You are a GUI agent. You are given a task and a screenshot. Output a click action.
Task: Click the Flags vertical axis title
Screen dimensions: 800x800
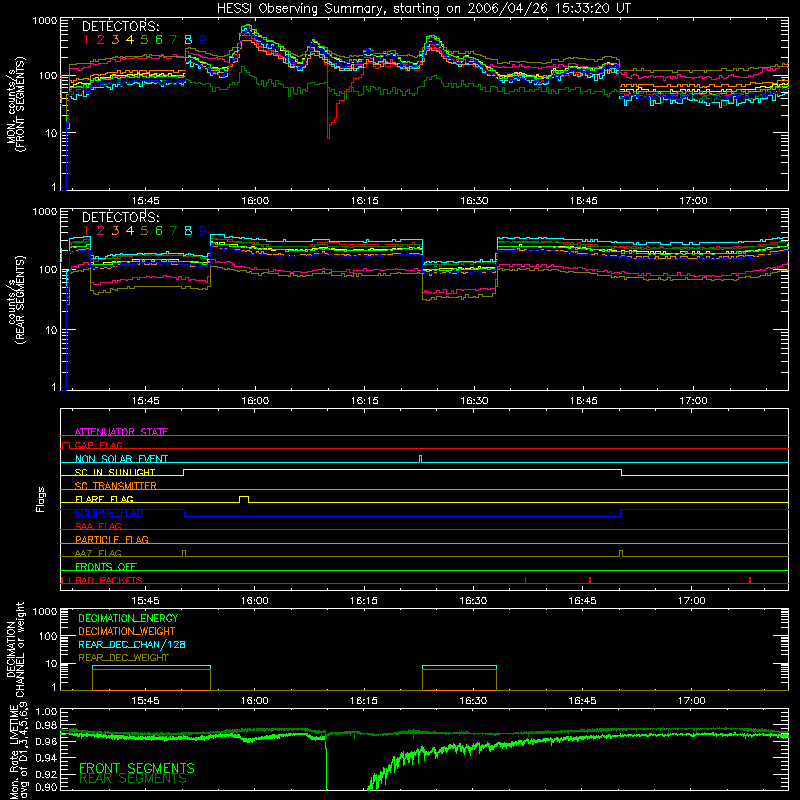click(41, 499)
